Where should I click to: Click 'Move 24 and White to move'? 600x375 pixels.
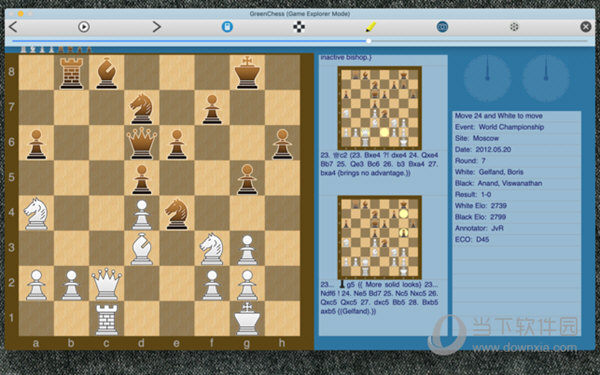(499, 116)
